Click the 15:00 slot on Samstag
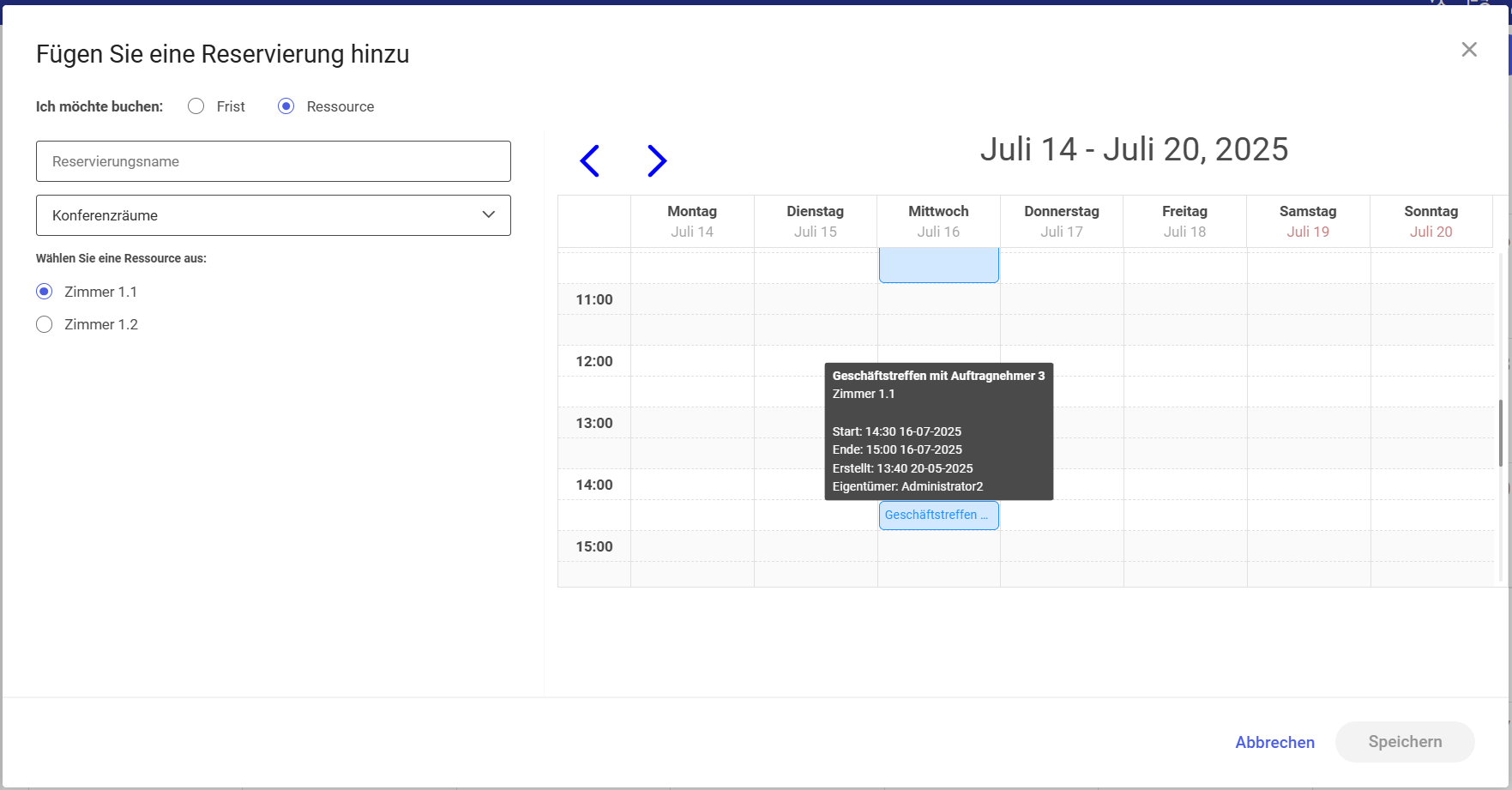Screen dimensions: 1512x790 pos(1308,546)
